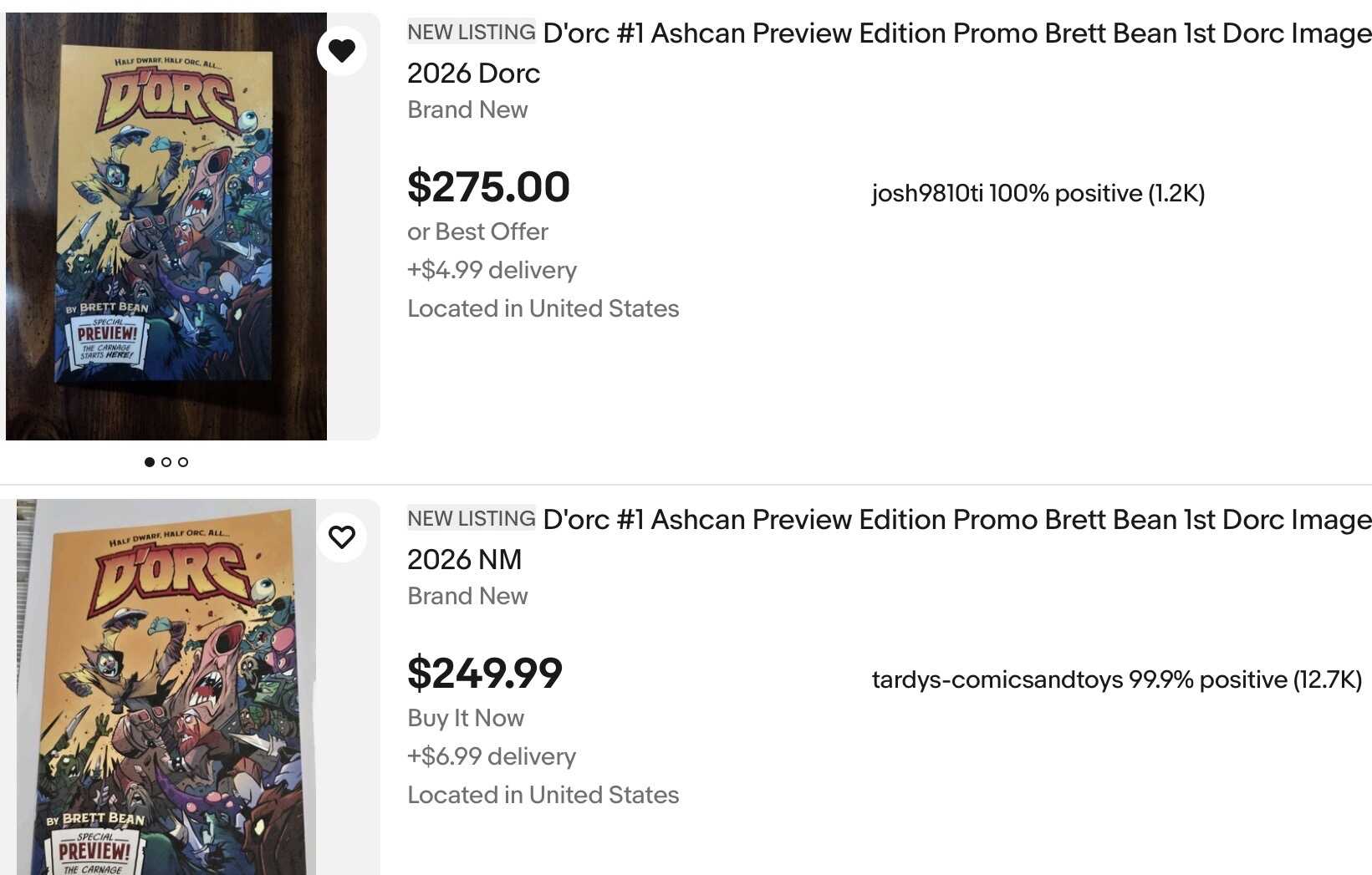
Task: Click the "Buy It Now" label
Action: coord(466,718)
